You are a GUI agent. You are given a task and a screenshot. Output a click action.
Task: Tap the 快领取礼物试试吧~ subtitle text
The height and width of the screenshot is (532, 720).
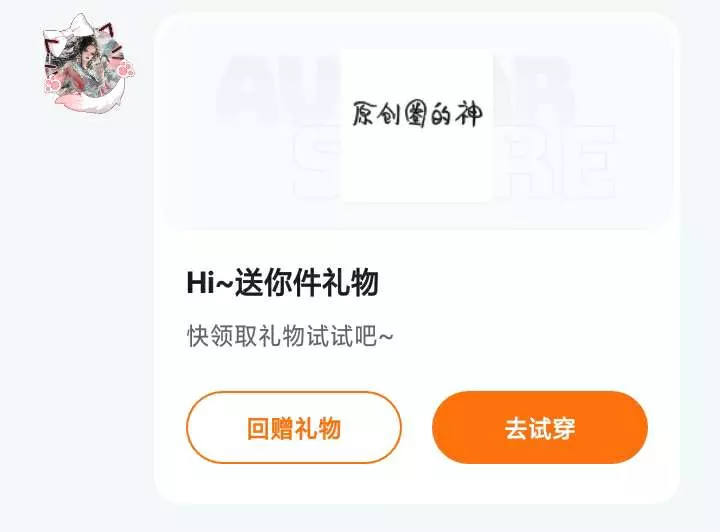click(290, 336)
